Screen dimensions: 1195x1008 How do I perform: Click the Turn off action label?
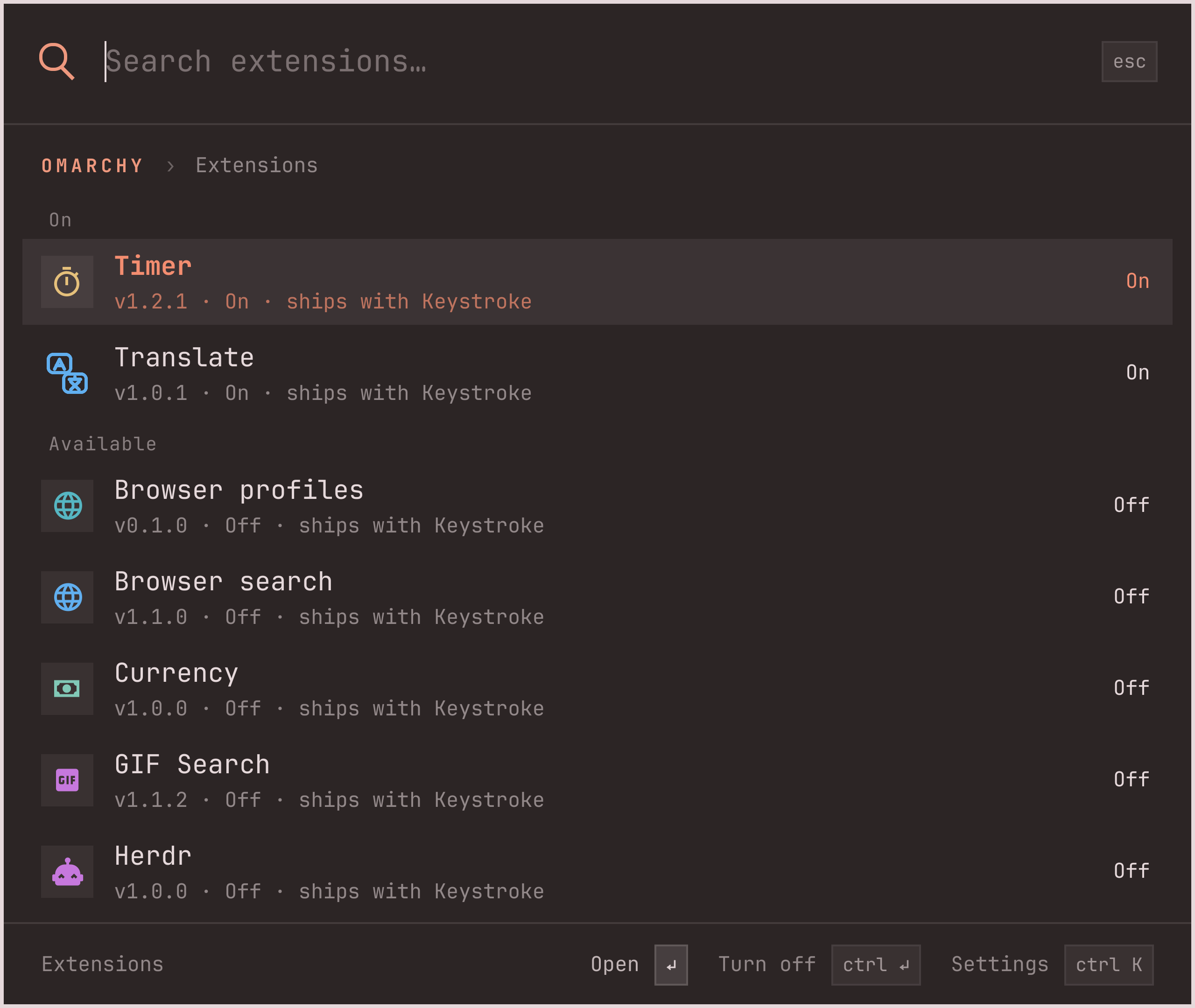767,965
